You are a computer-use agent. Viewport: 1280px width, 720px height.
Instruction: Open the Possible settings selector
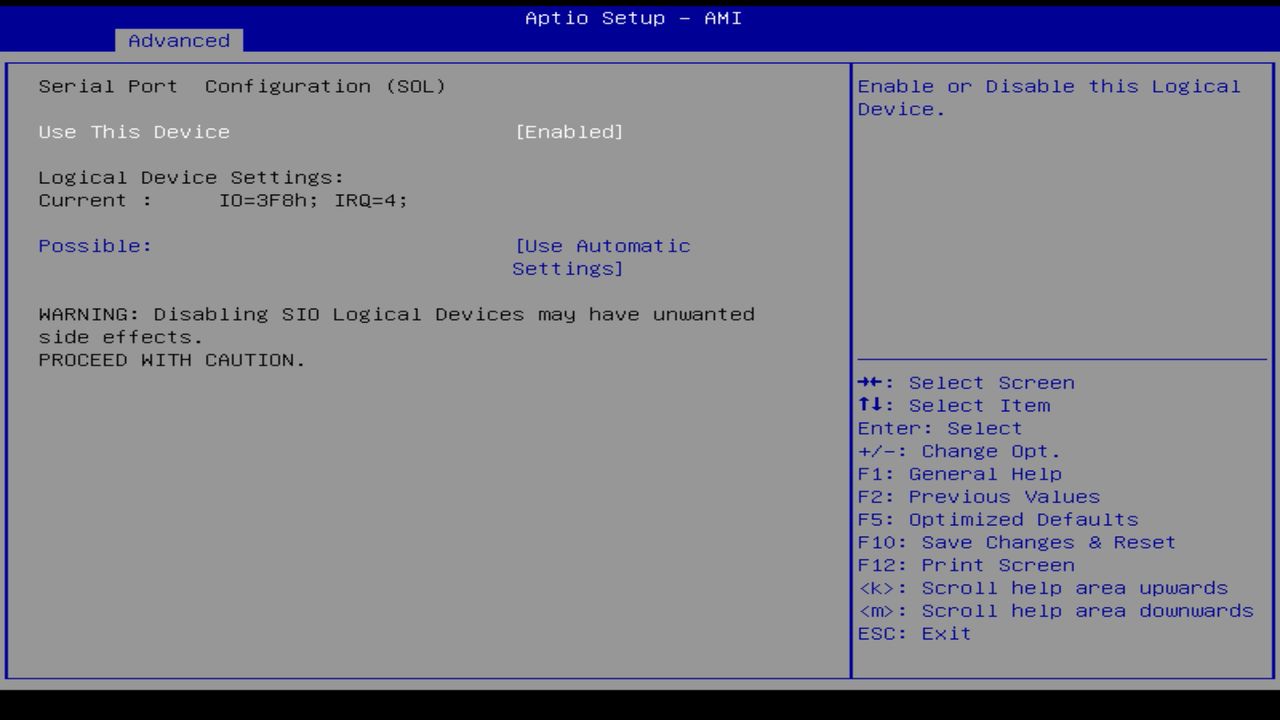(95, 245)
